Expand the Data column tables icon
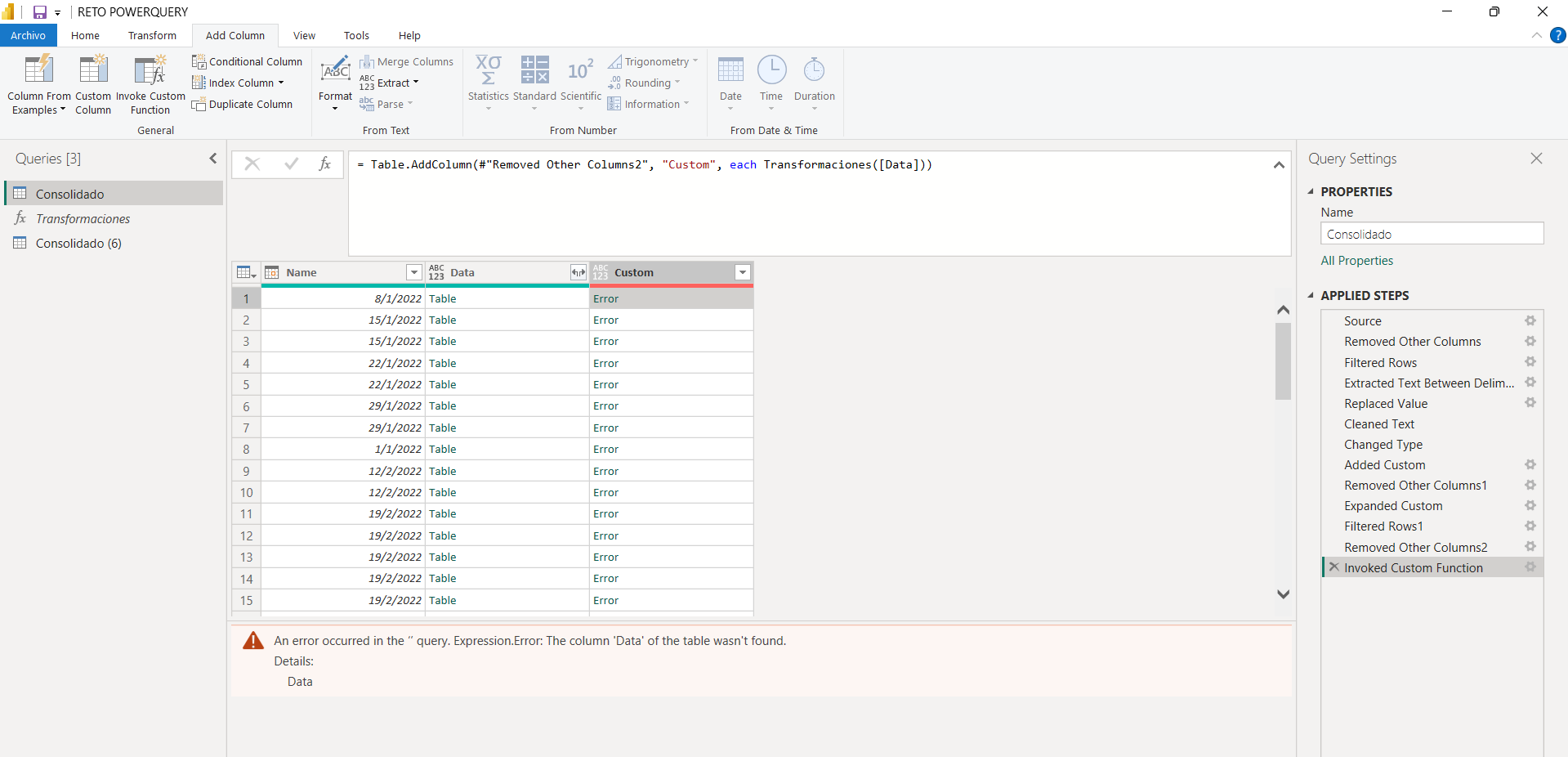Image resolution: width=1568 pixels, height=757 pixels. (x=579, y=273)
